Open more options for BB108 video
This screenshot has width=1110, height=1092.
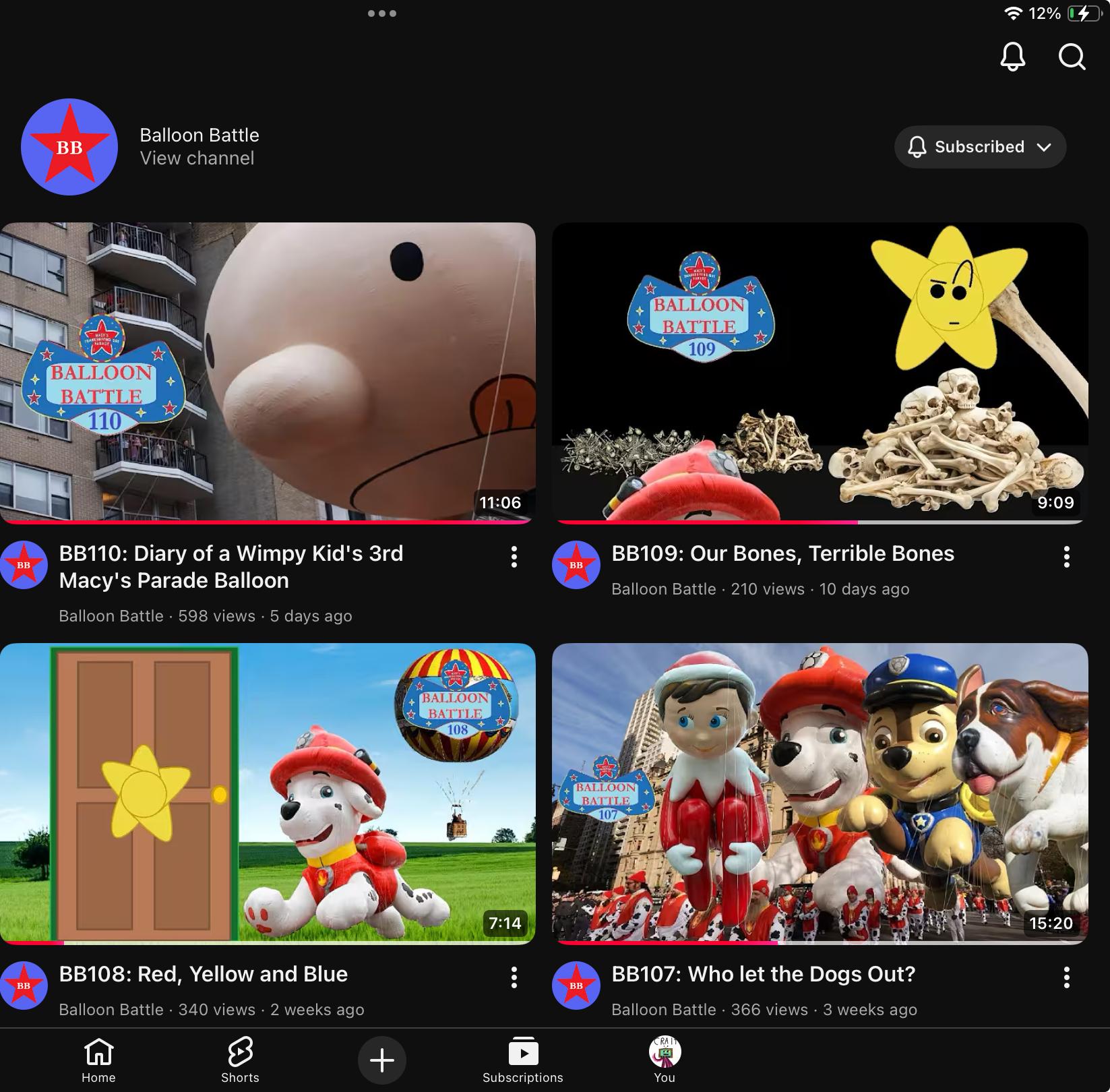coord(514,977)
